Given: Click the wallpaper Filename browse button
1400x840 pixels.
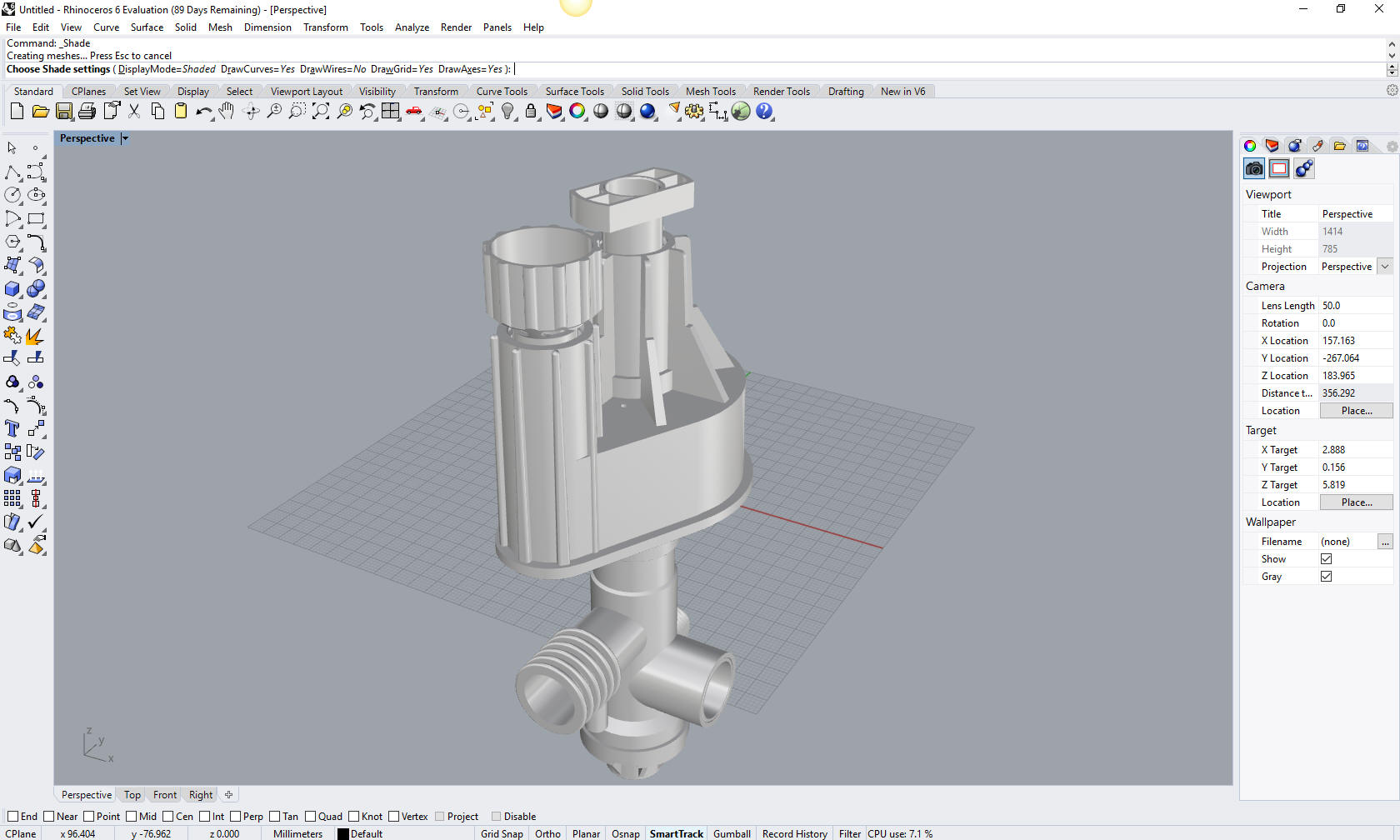Looking at the screenshot, I should 1384,542.
